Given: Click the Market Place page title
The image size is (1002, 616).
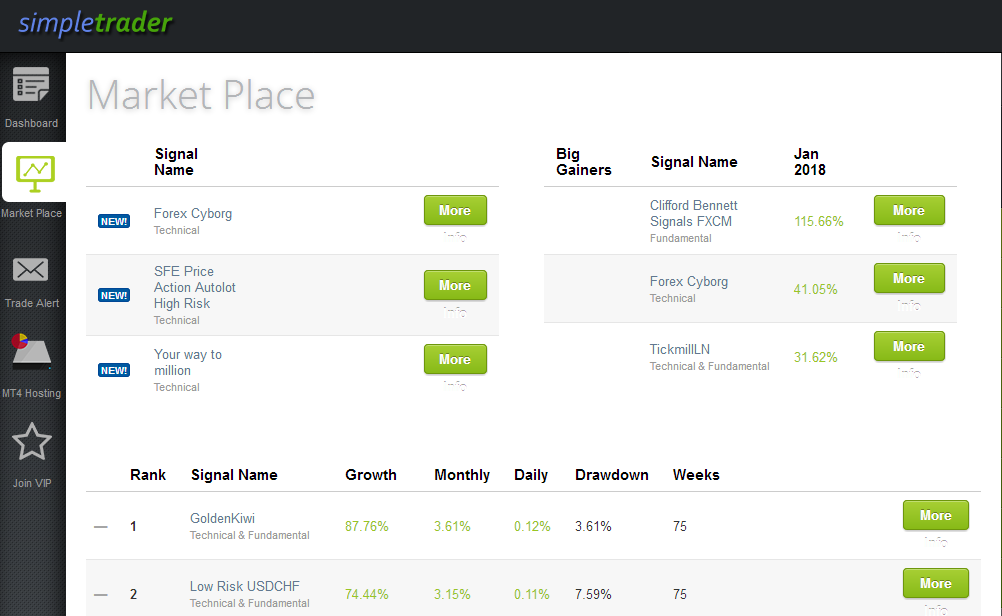Looking at the screenshot, I should click(201, 95).
